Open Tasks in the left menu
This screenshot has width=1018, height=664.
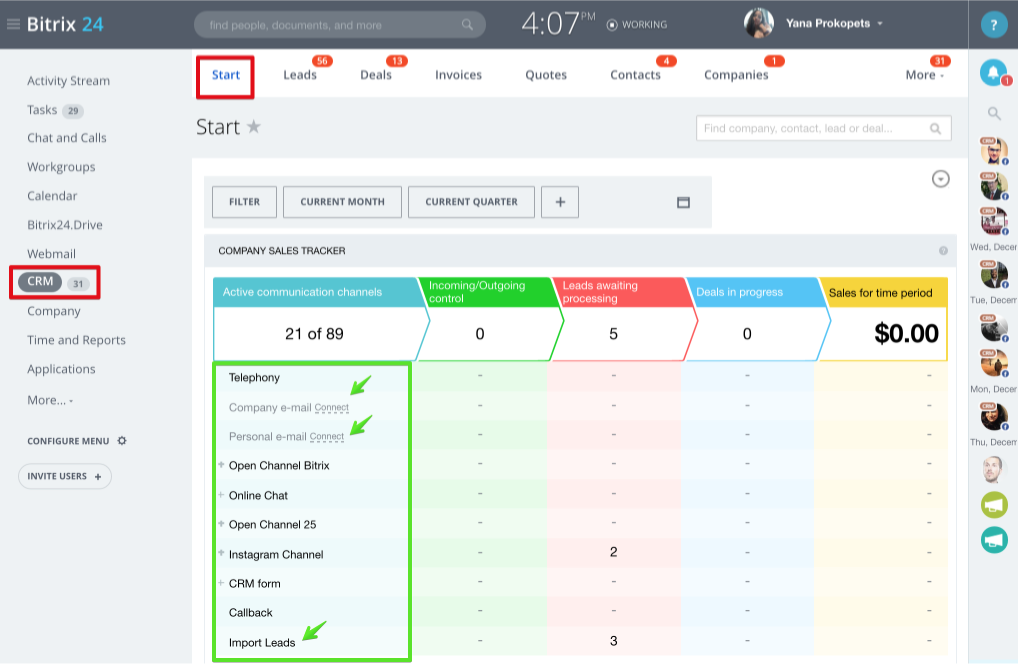pos(42,110)
